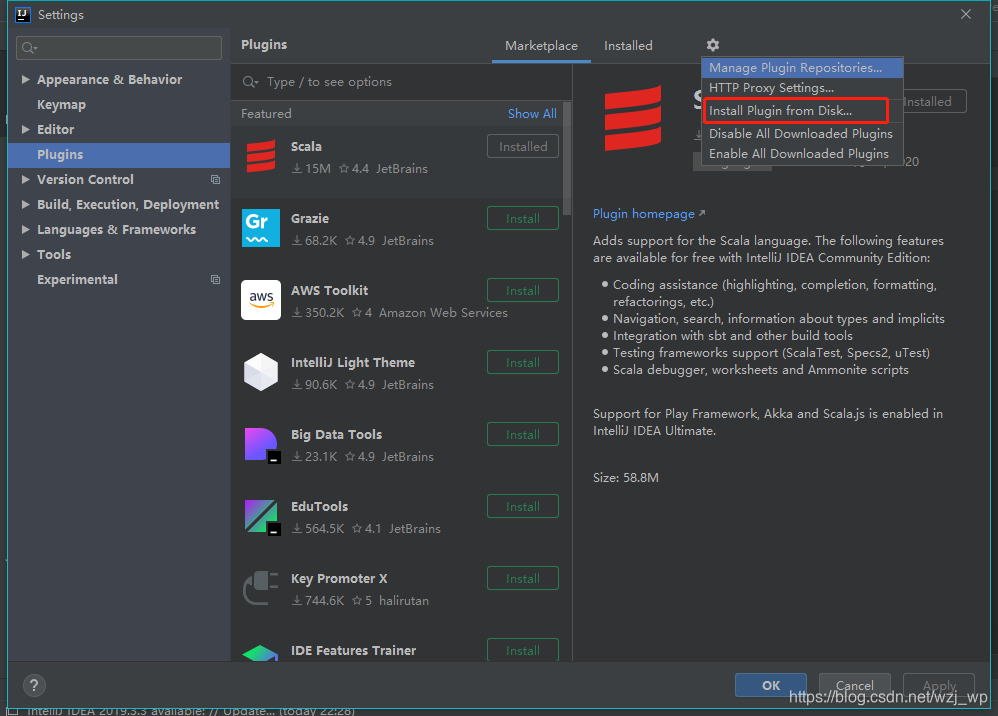Expand the Tools tree node

point(25,255)
